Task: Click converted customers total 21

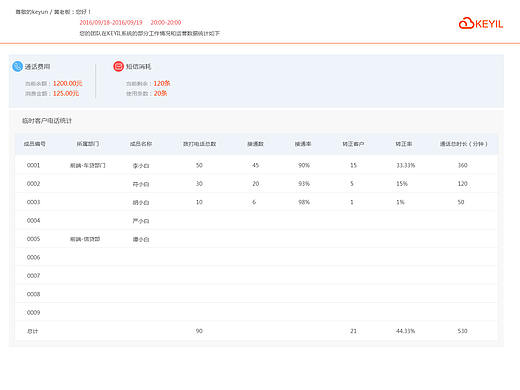Action: click(353, 331)
